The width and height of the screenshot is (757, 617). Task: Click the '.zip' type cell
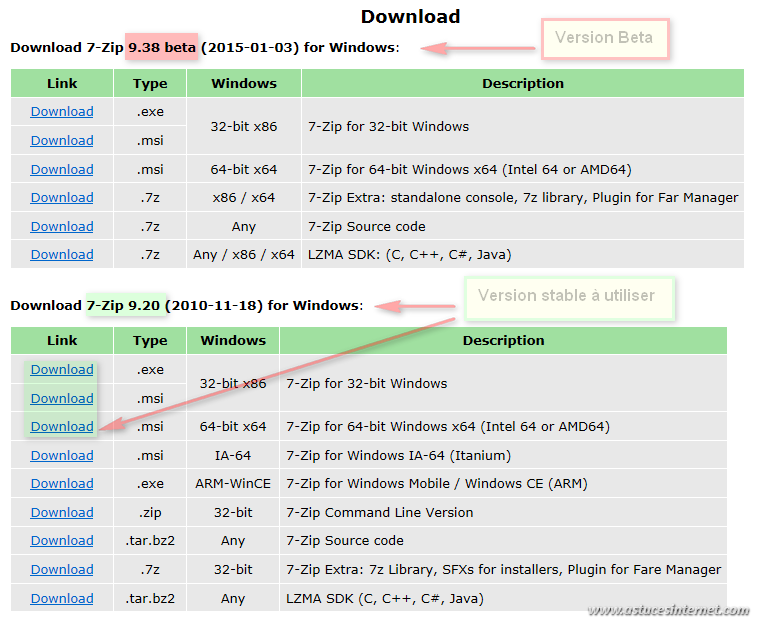coord(150,512)
